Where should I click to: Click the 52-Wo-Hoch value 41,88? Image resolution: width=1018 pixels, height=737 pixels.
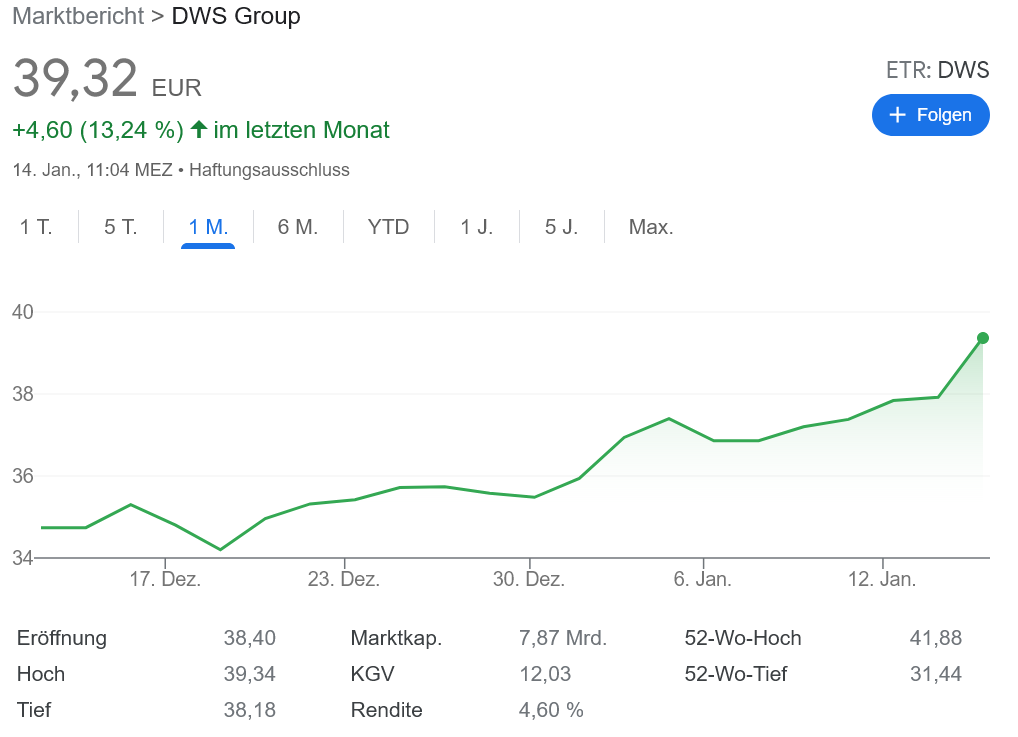[x=936, y=638]
